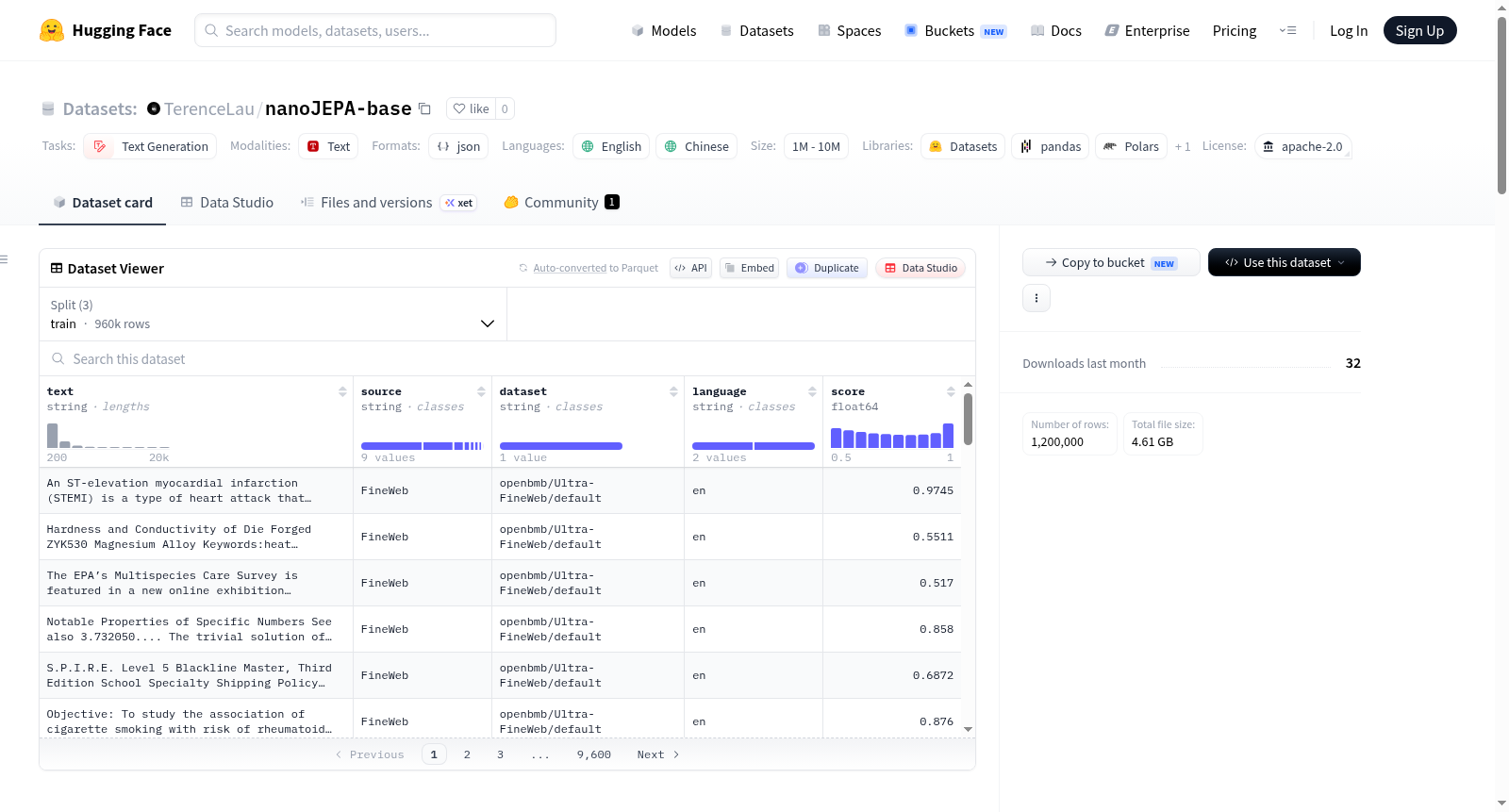1509x812 pixels.
Task: Open Models in the top navigation
Action: pyautogui.click(x=664, y=30)
